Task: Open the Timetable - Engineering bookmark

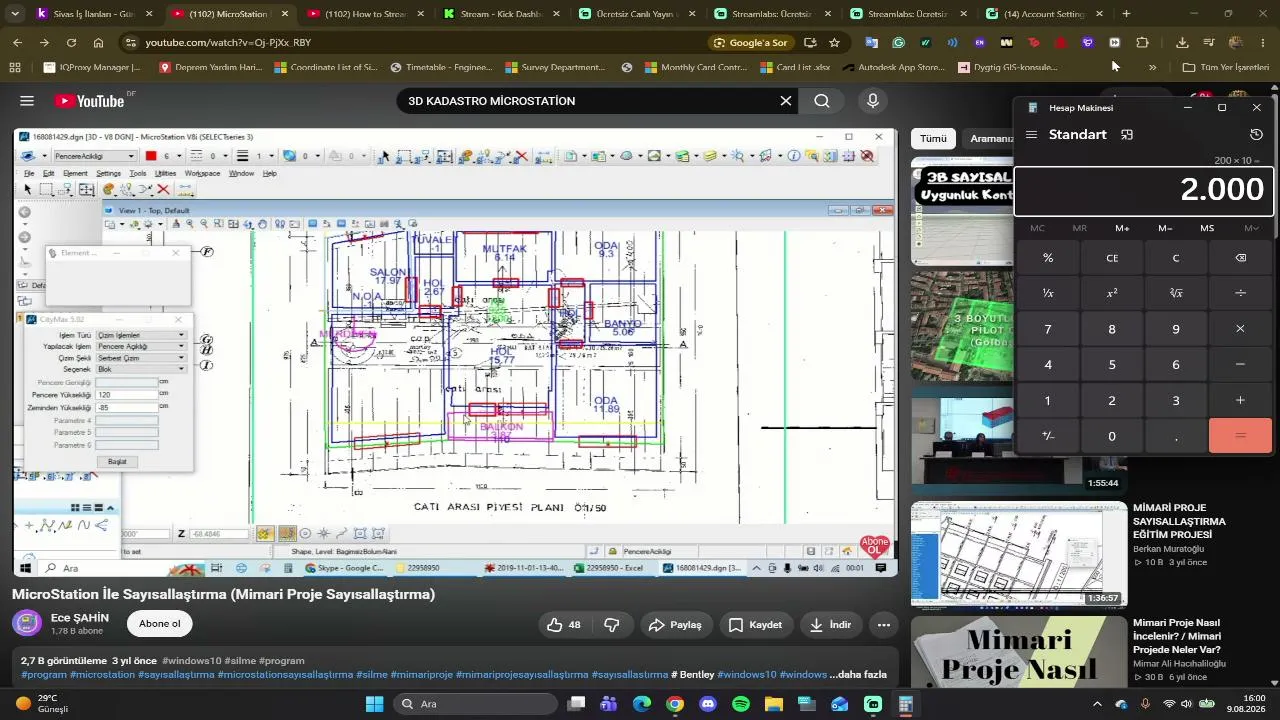Action: tap(442, 68)
